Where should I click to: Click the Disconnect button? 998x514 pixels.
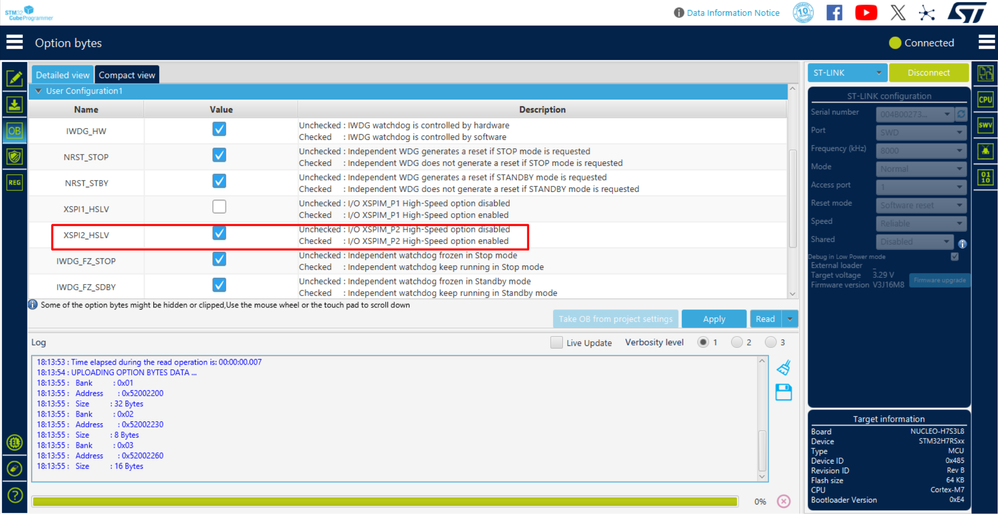pyautogui.click(x=929, y=73)
